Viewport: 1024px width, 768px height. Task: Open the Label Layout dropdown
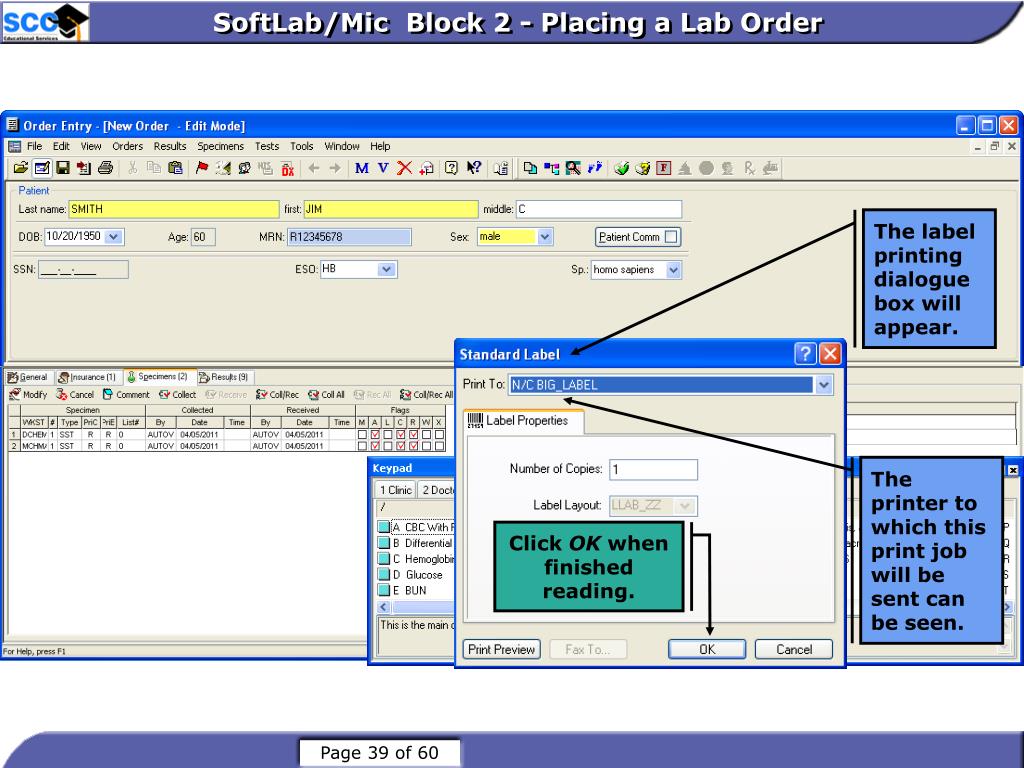(684, 505)
